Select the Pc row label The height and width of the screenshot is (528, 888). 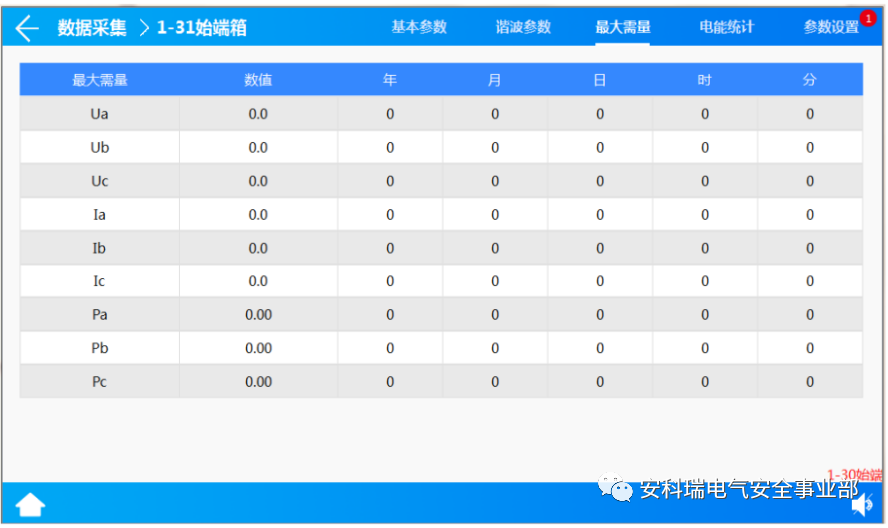(x=100, y=381)
